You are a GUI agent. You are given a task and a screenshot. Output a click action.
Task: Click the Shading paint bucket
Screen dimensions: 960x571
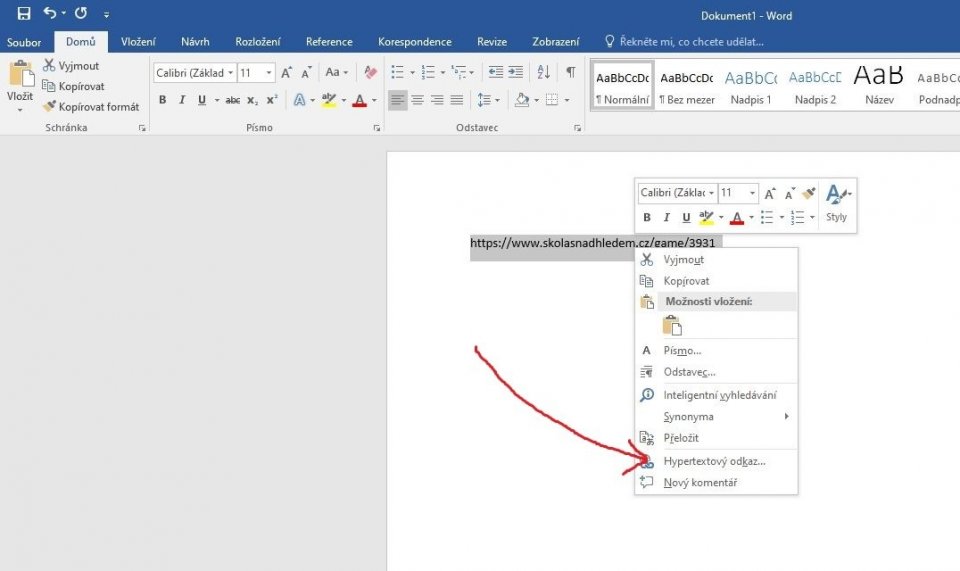point(522,100)
